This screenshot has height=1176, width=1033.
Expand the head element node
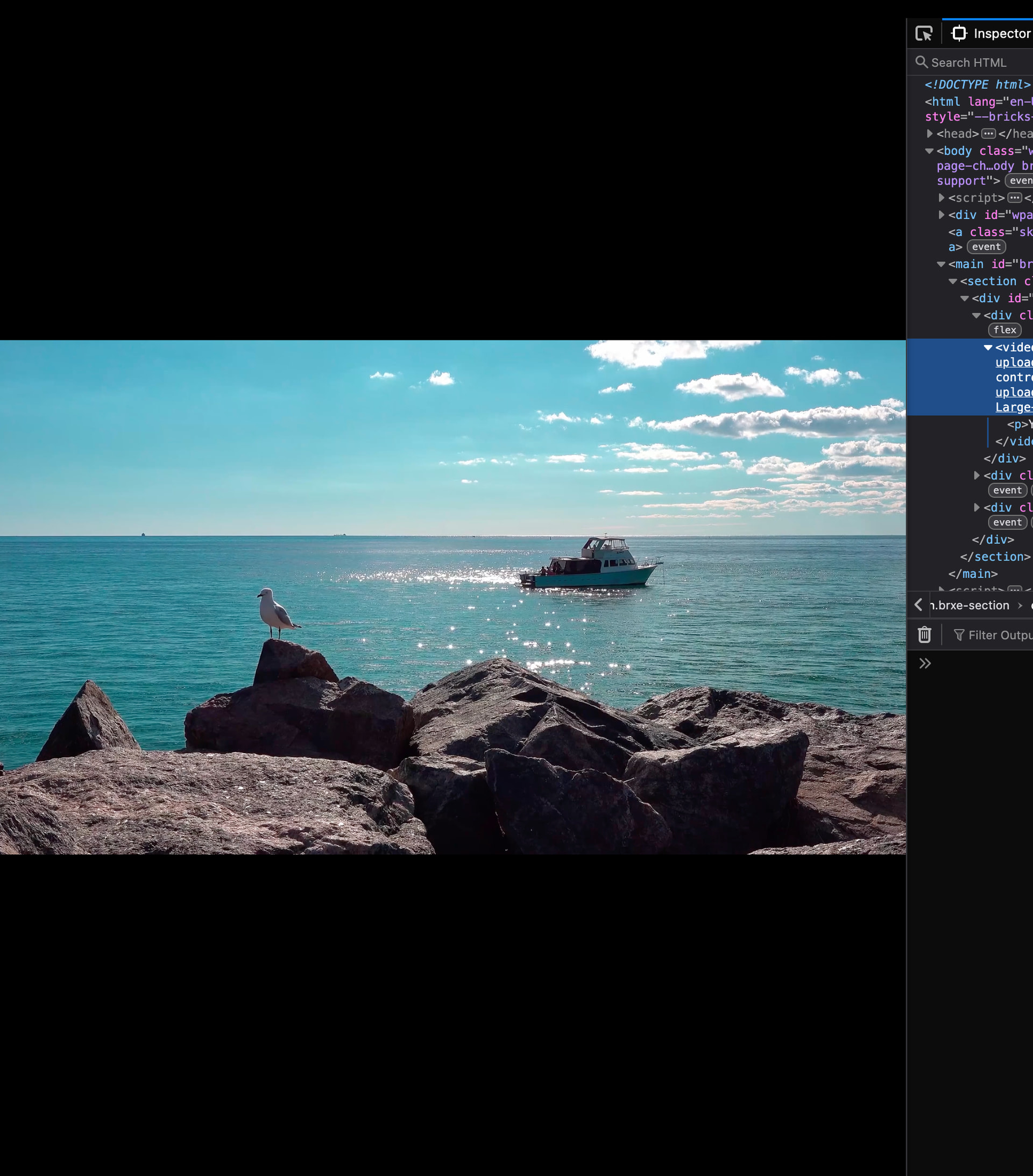pyautogui.click(x=929, y=133)
